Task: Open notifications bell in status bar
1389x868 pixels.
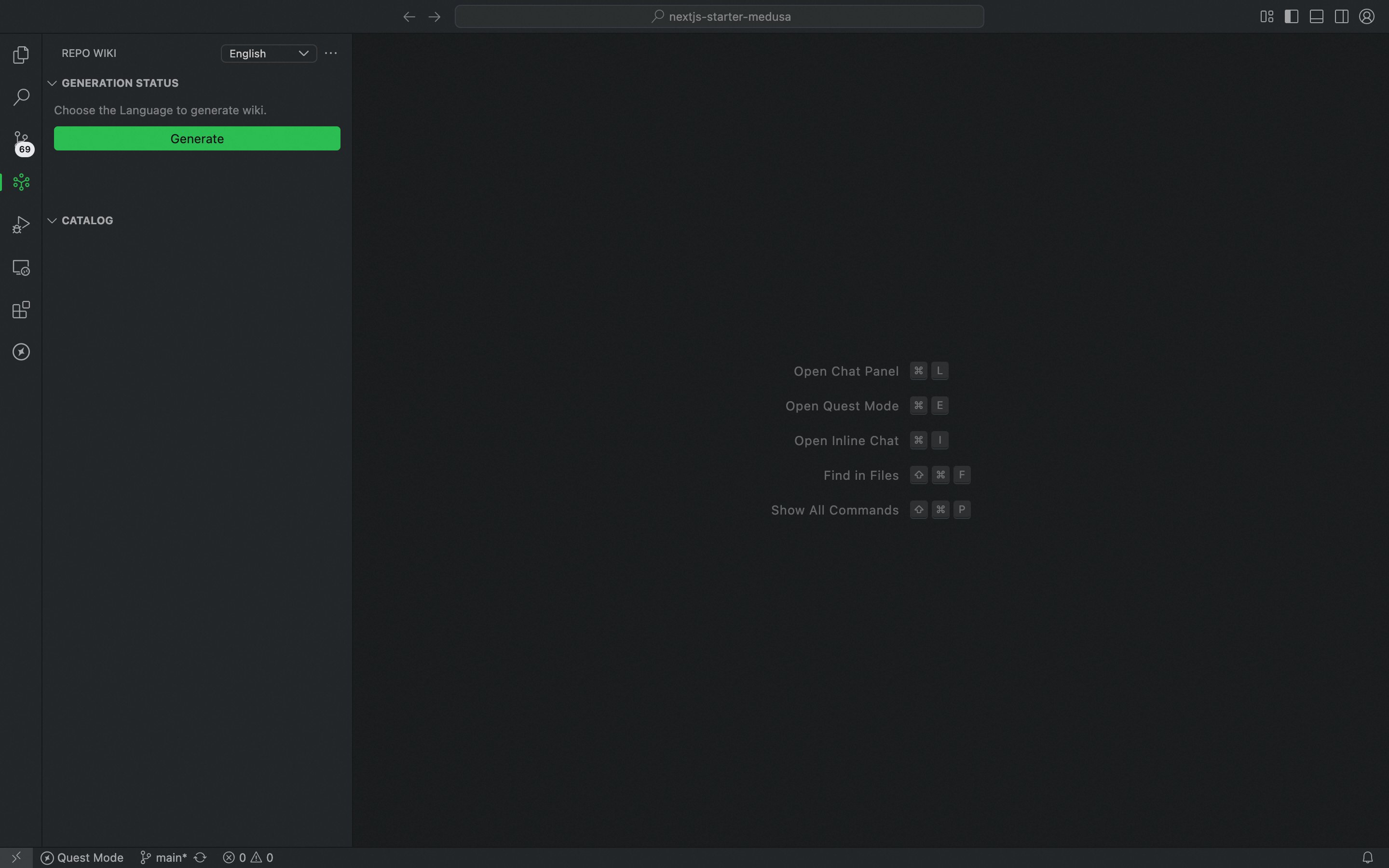Action: coord(1368,857)
